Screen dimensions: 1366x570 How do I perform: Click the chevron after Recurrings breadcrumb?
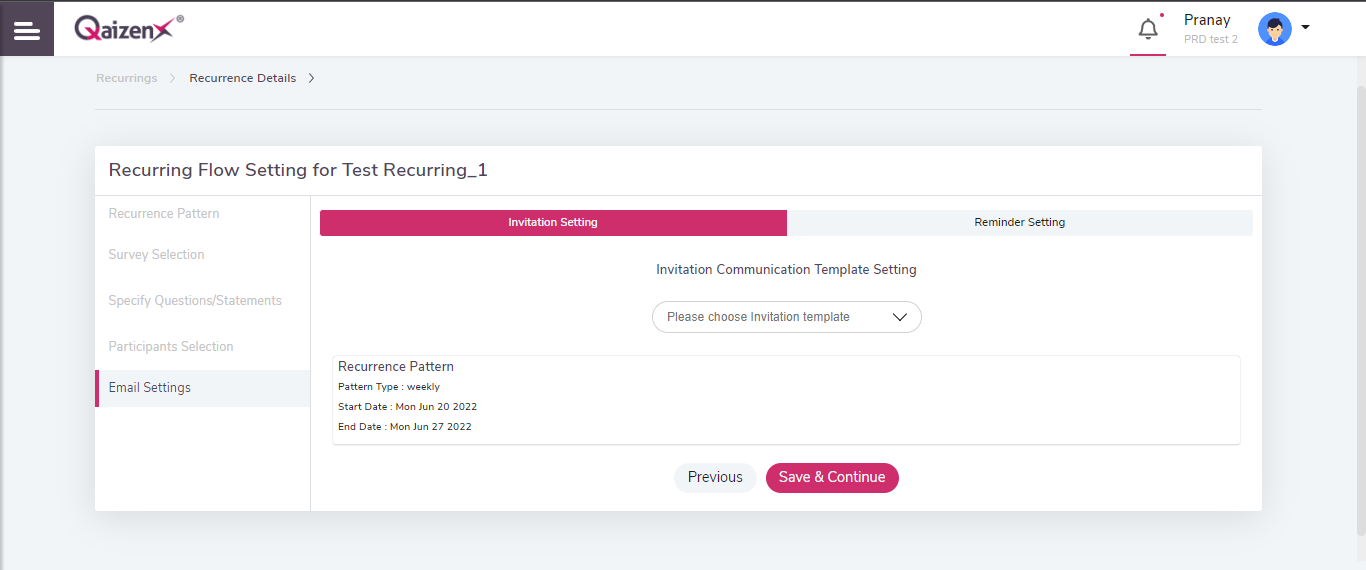tap(173, 78)
